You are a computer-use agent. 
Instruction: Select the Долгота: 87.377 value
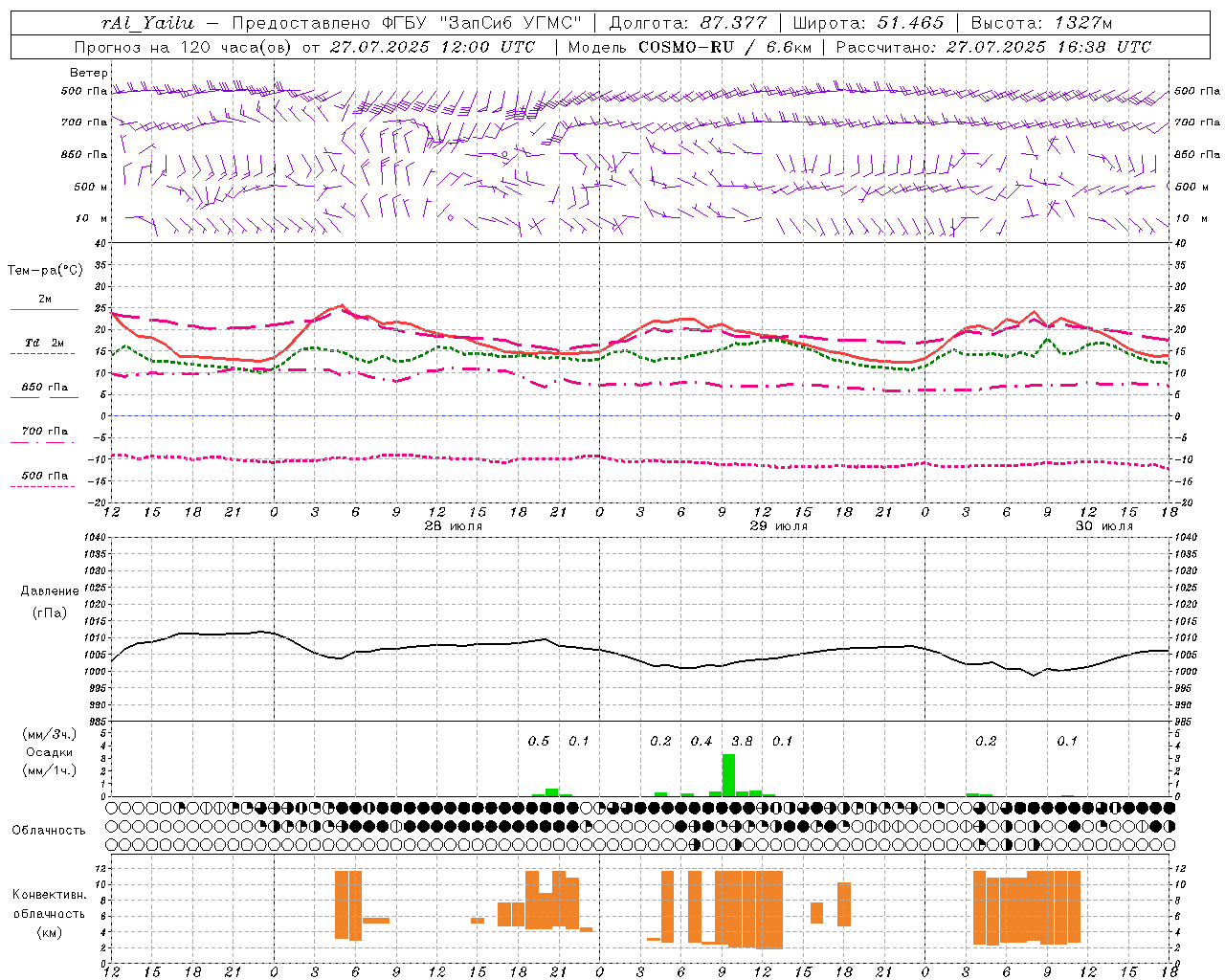pyautogui.click(x=688, y=23)
